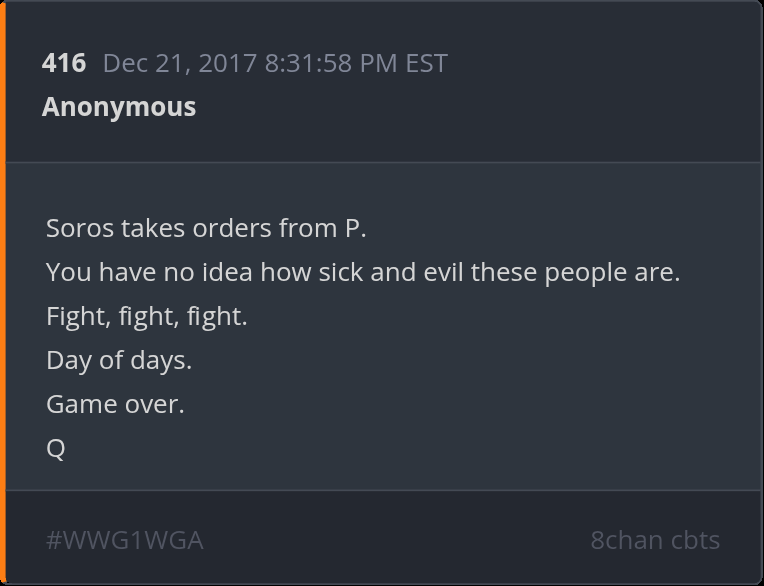764x586 pixels.
Task: Click the Anonymous author name
Action: tap(119, 107)
